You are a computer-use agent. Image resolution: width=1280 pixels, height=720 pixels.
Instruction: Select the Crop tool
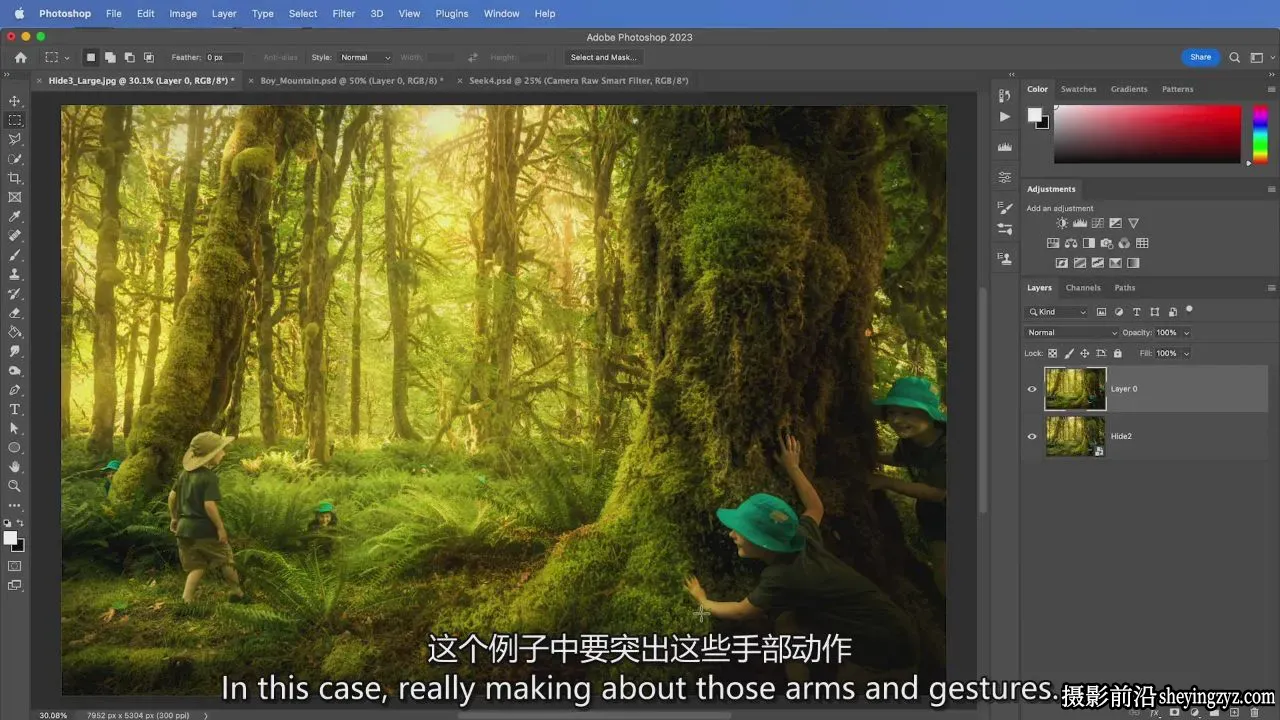(x=15, y=178)
